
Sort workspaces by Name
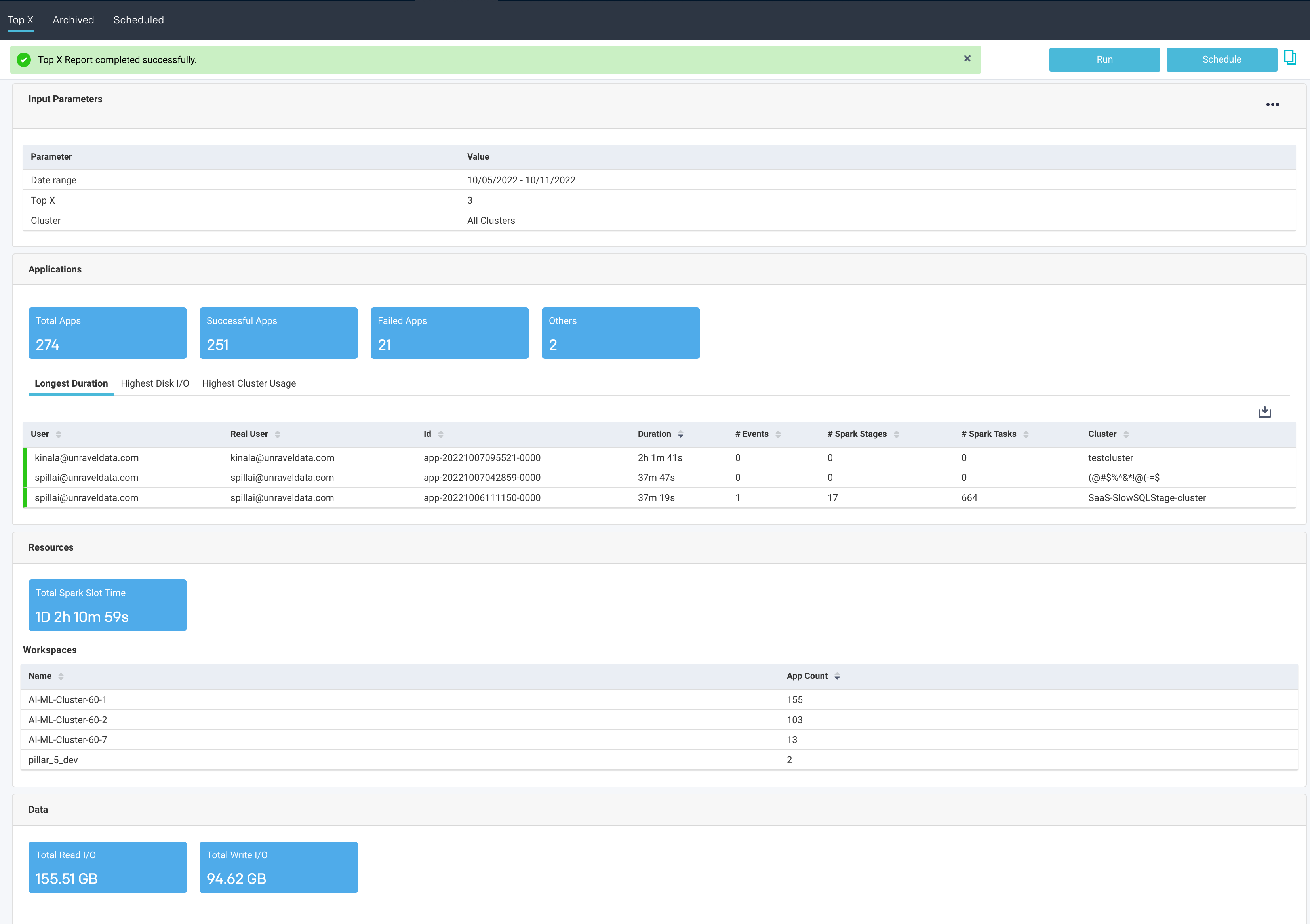coord(62,676)
